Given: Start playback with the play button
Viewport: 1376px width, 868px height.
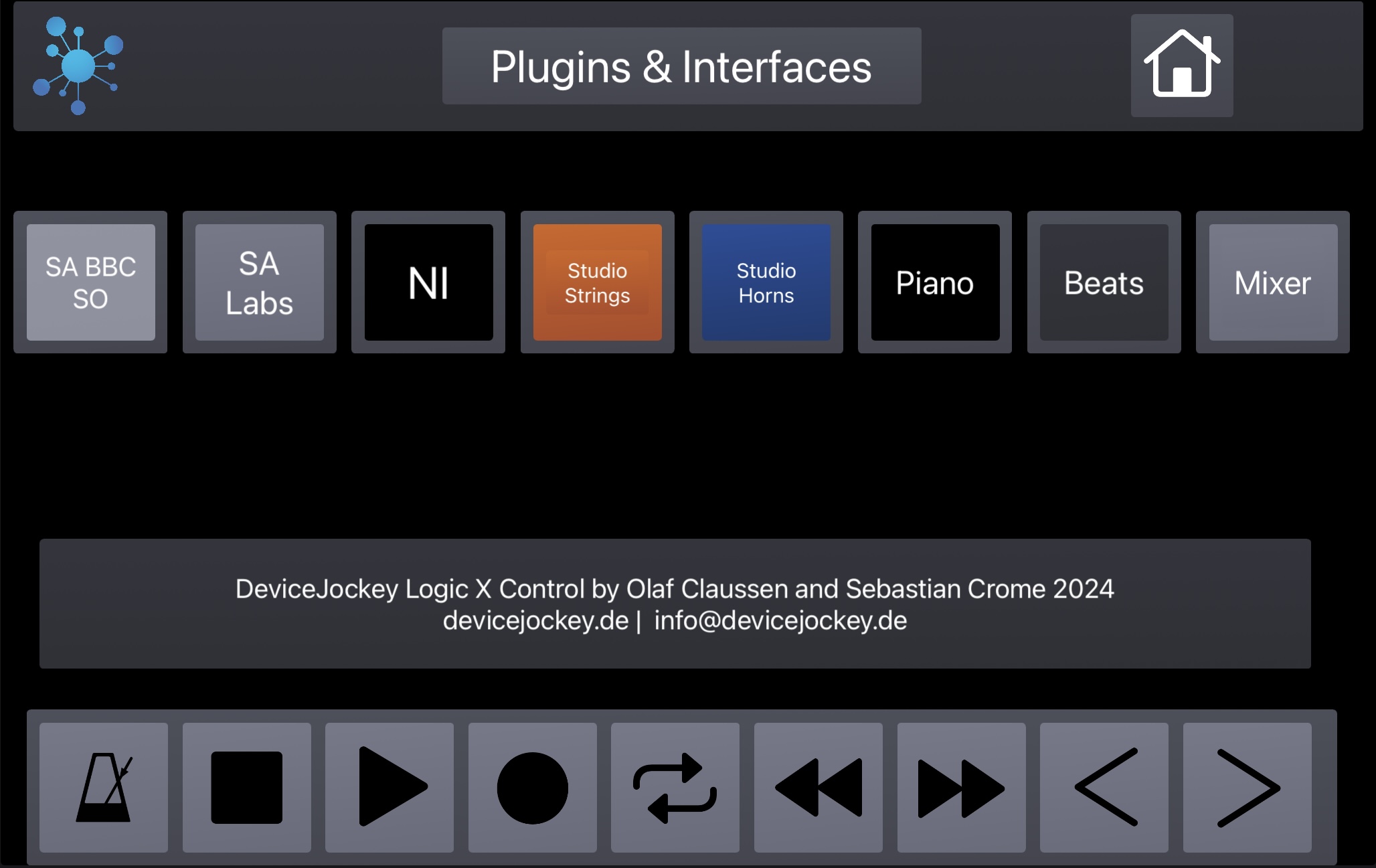Looking at the screenshot, I should point(390,787).
